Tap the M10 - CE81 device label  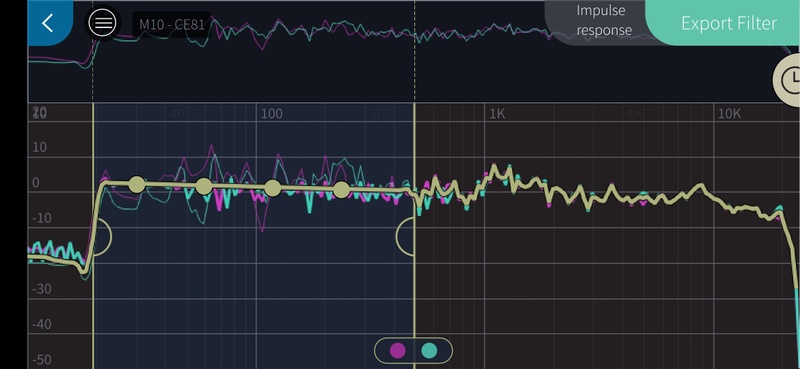[x=172, y=24]
